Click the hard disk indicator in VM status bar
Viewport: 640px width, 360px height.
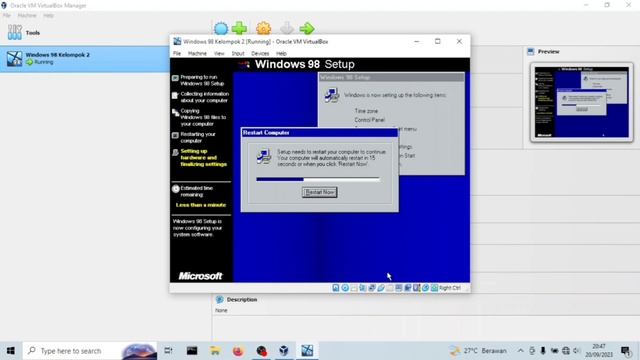point(336,288)
